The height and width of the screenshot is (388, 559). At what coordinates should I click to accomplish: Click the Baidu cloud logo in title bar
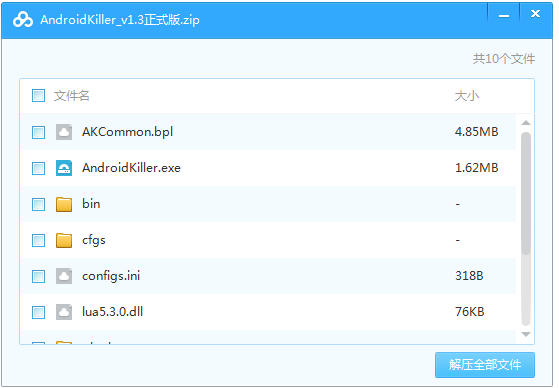(23, 20)
